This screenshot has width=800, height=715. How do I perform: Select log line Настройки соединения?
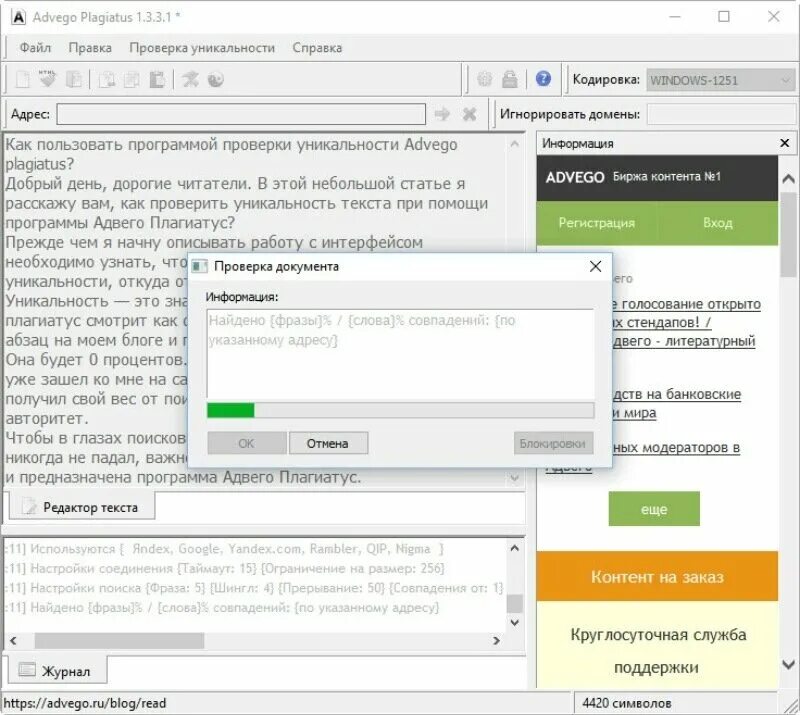pyautogui.click(x=225, y=569)
